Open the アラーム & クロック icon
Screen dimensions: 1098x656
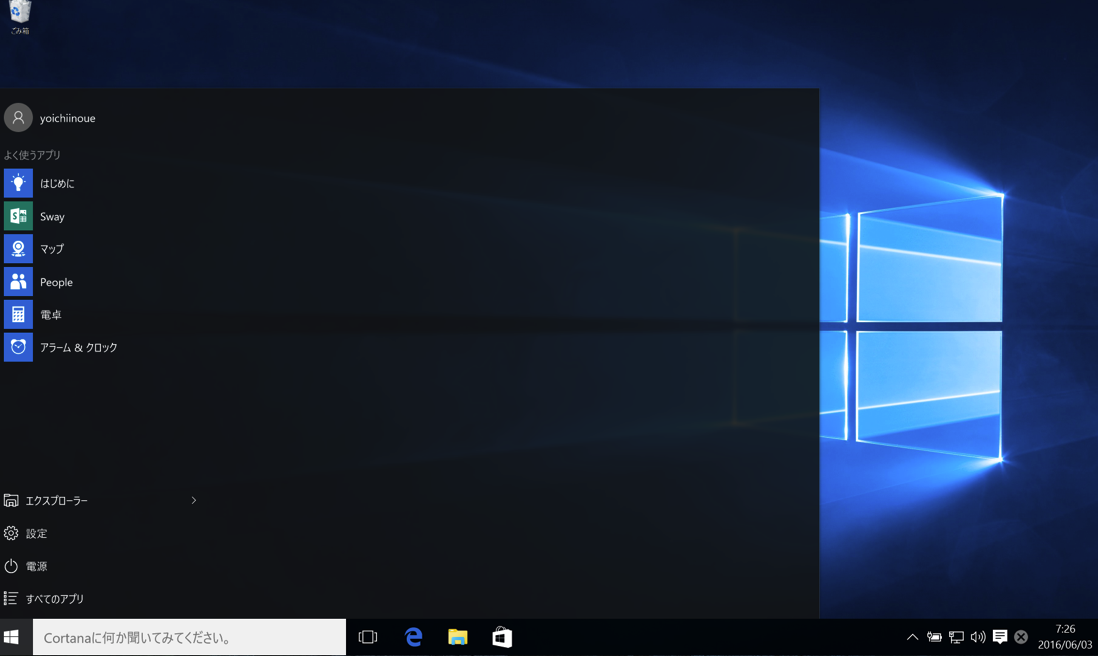pyautogui.click(x=18, y=347)
